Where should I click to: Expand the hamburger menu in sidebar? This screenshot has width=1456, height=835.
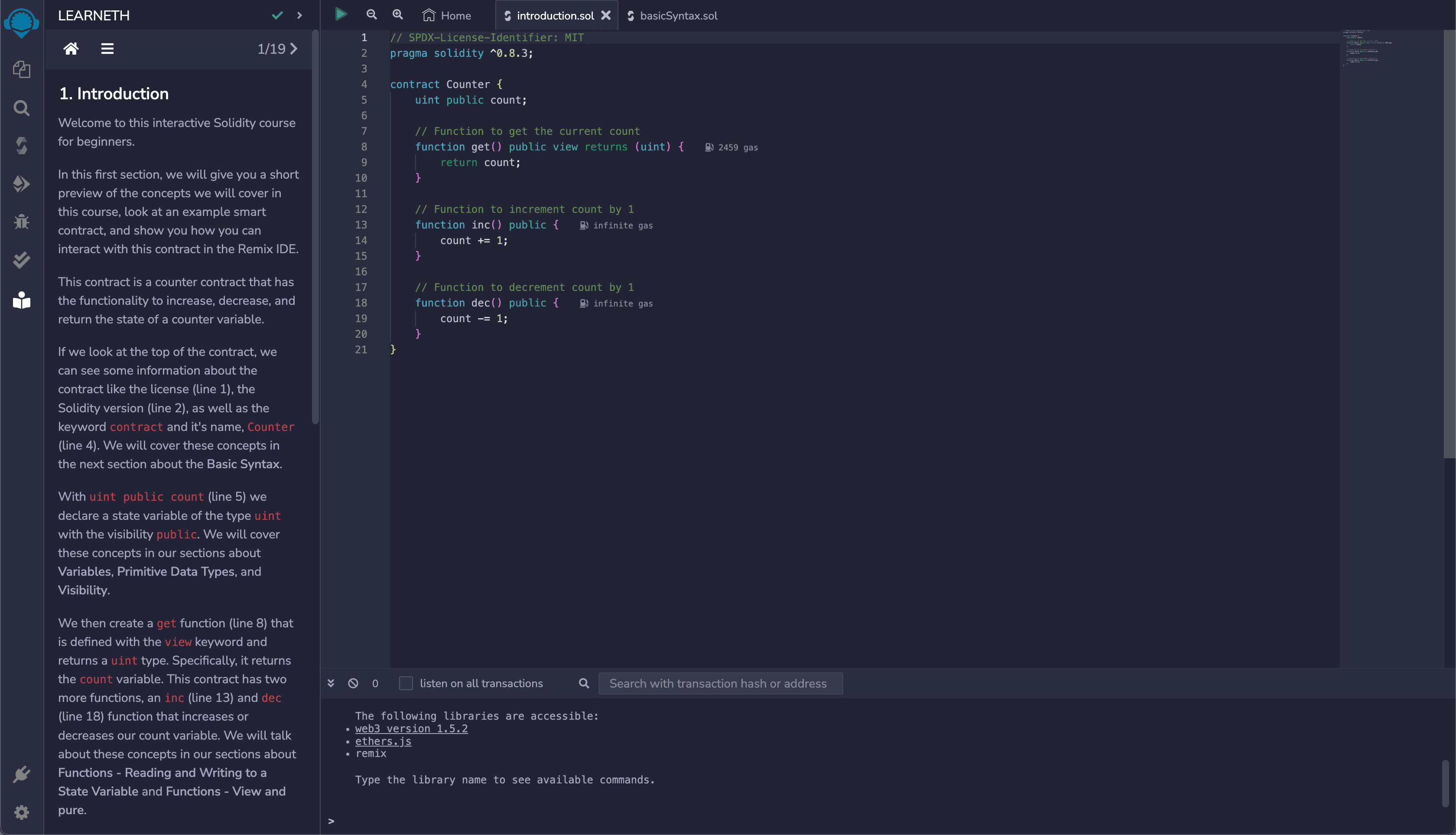click(x=107, y=48)
